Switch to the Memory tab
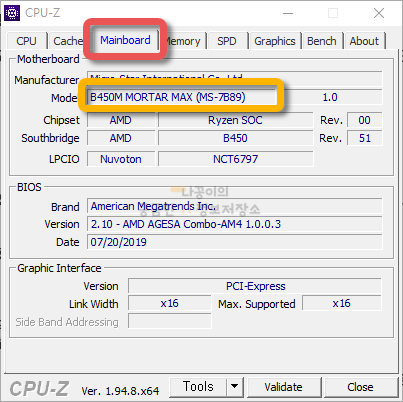 [184, 41]
